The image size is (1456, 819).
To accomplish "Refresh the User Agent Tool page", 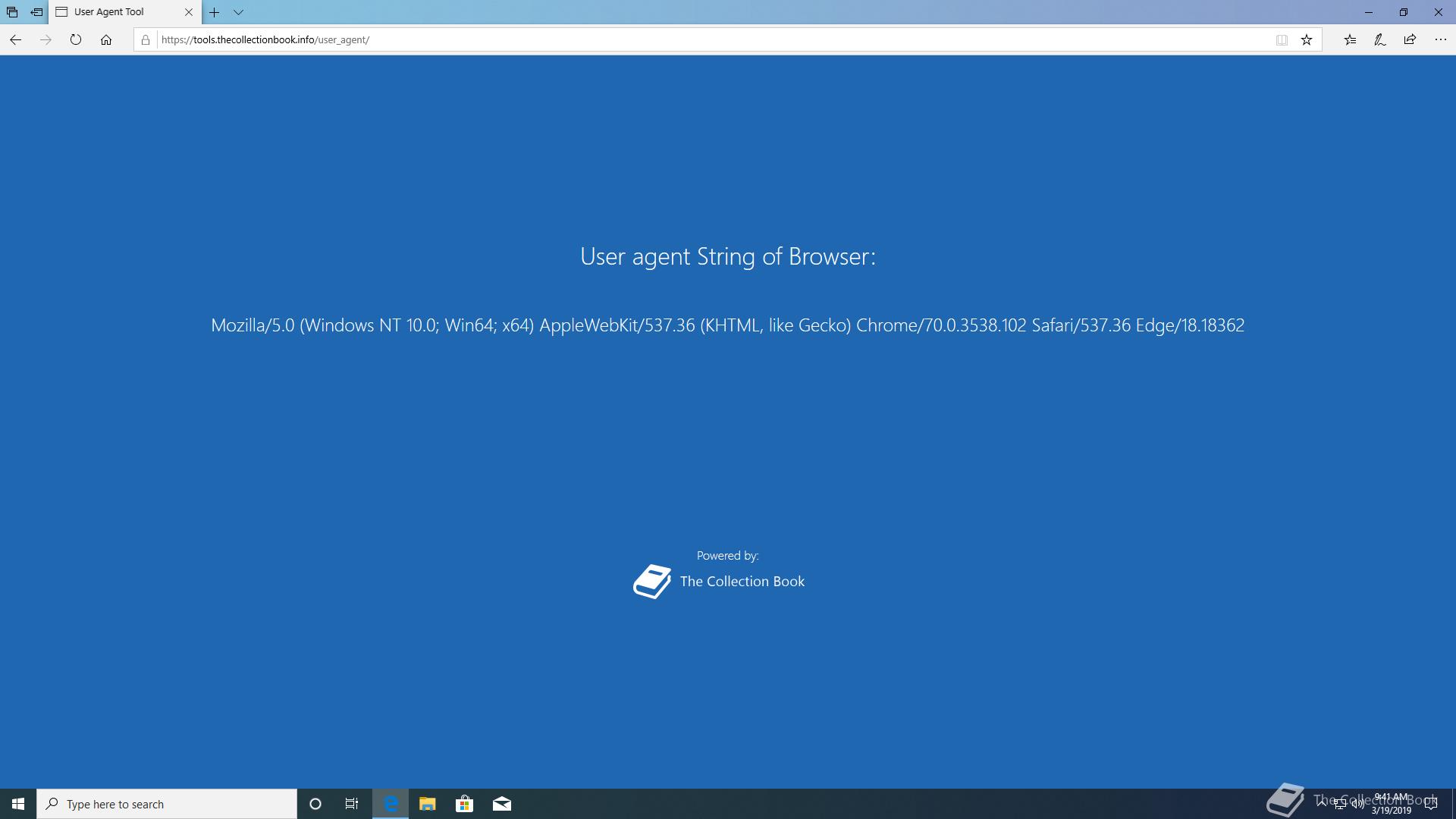I will coord(75,39).
